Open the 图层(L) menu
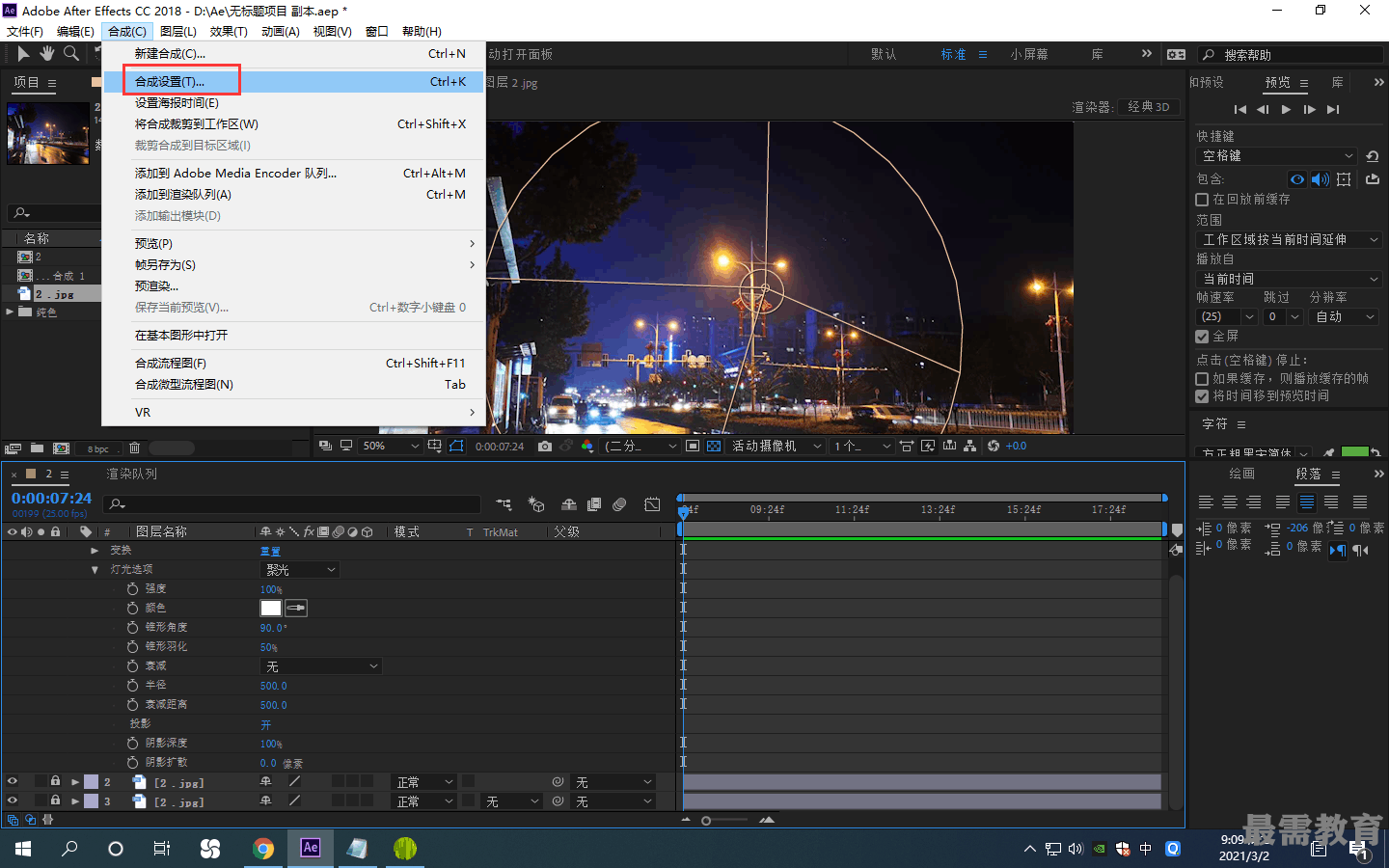Screen dimensions: 1389x868 178,31
